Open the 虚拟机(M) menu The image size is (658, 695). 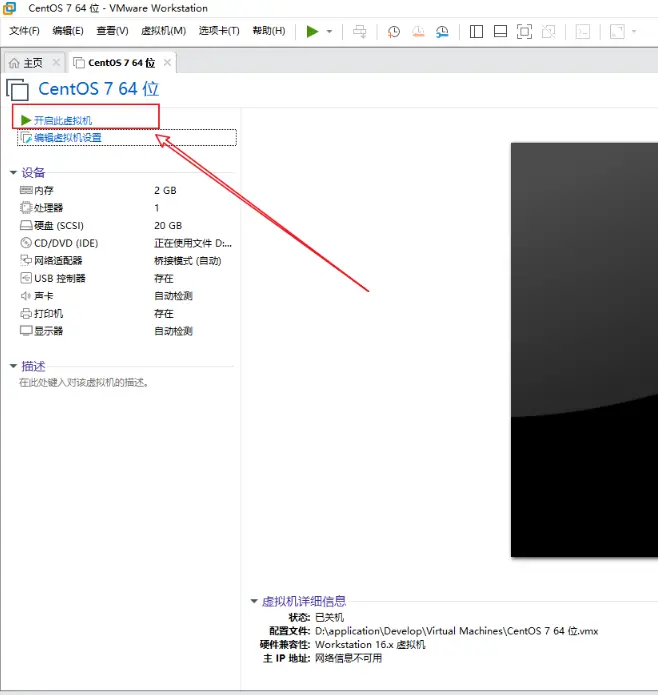pos(163,31)
